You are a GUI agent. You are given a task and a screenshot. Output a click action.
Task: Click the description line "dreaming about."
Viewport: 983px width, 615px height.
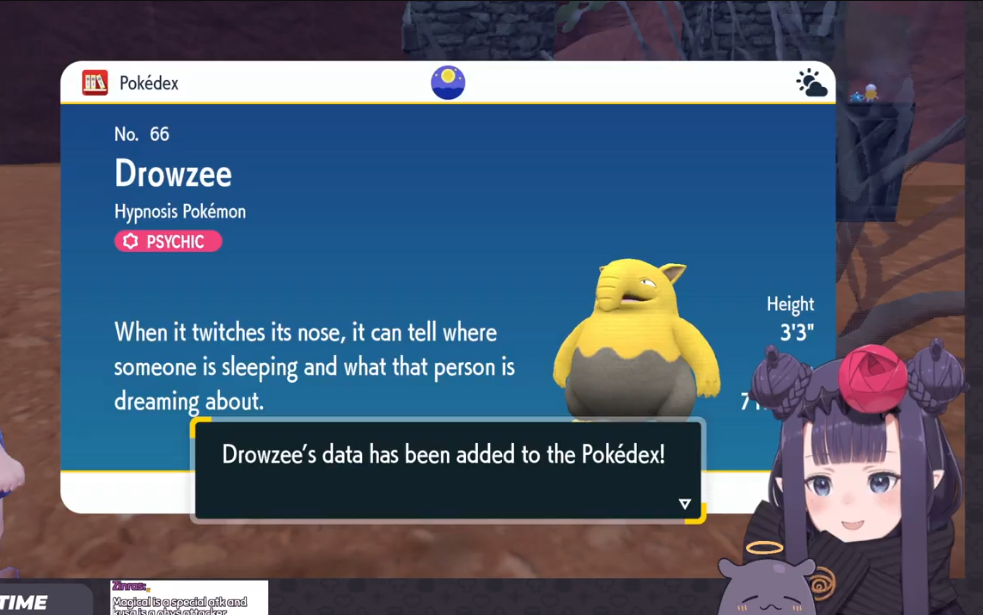189,401
